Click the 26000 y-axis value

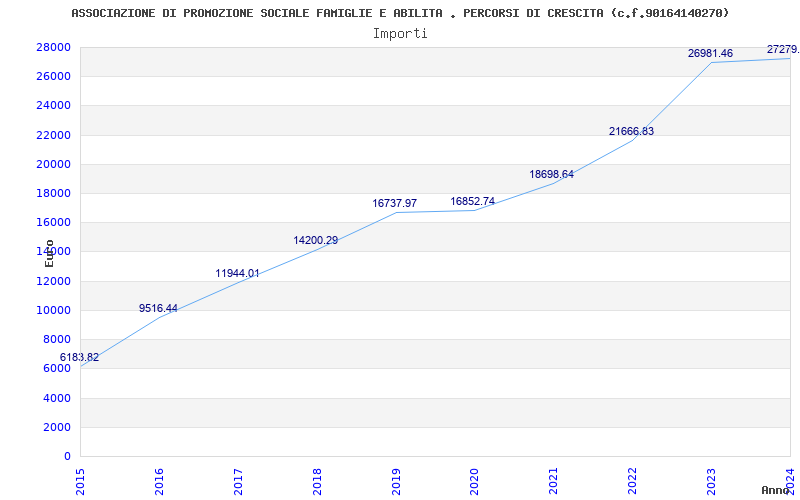click(x=54, y=77)
